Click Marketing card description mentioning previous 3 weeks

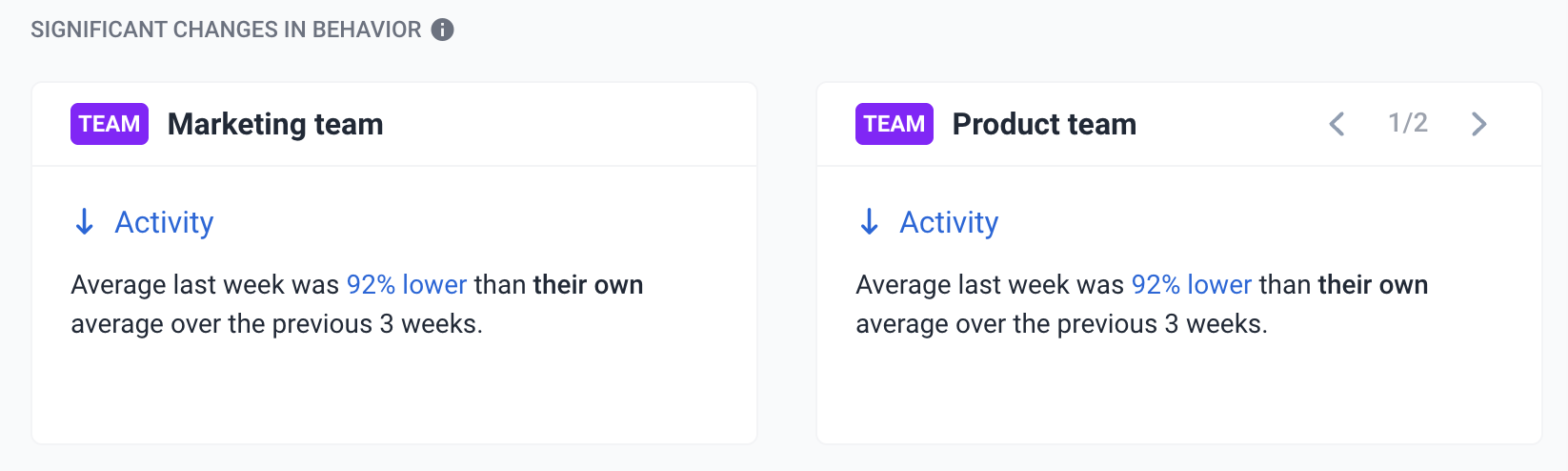357,304
